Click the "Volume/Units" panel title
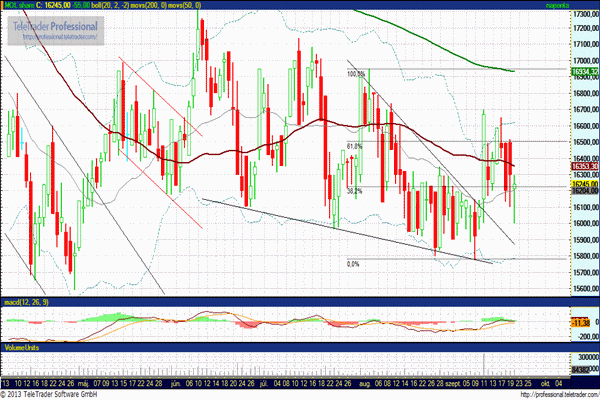Viewport: 600px width, 400px height. (x=21, y=348)
